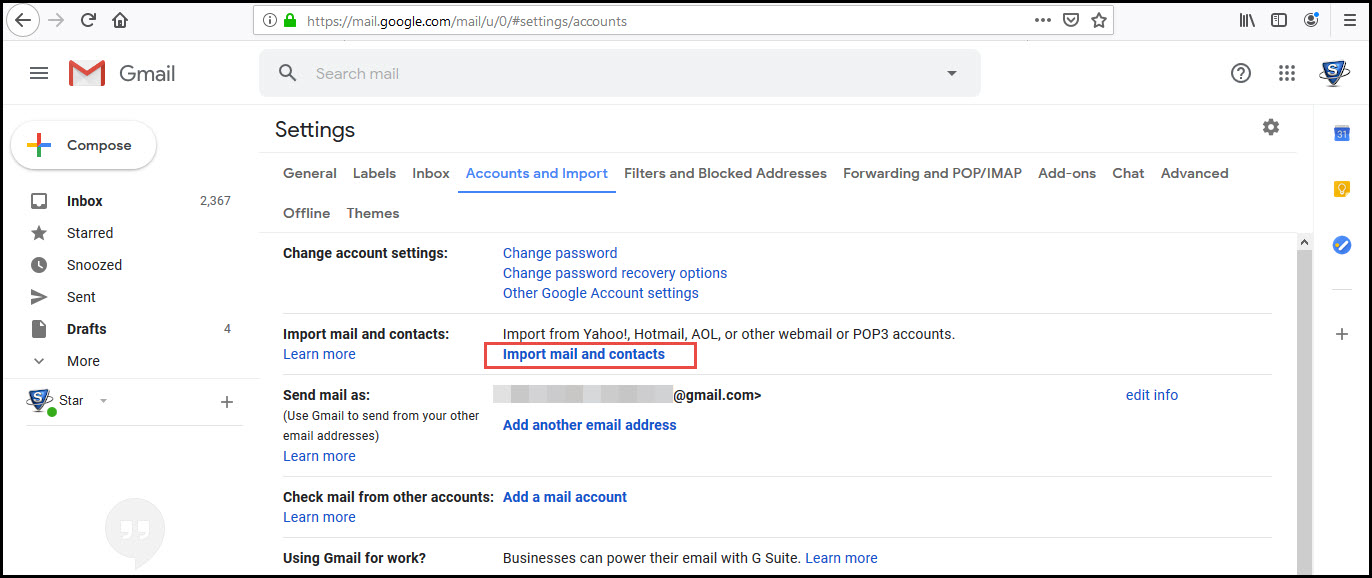Viewport: 1372px width, 578px height.
Task: Click the browser forward arrow
Action: (x=56, y=20)
